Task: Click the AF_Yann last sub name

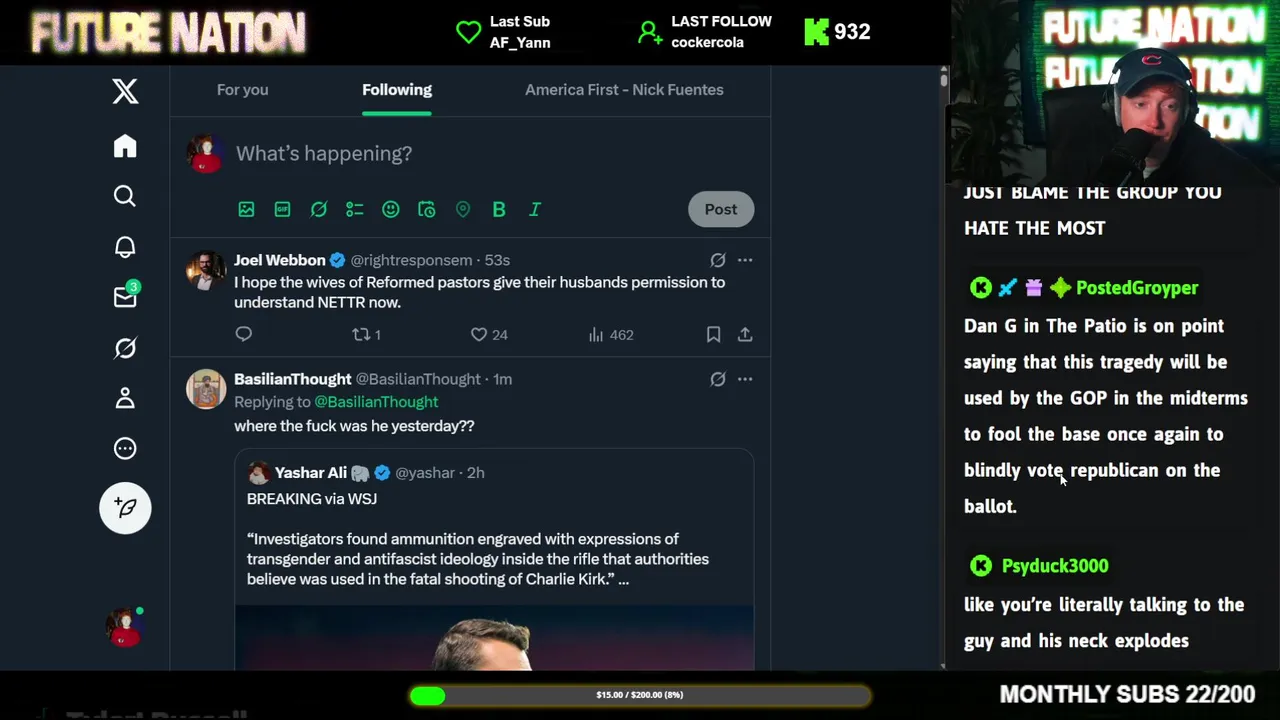Action: pyautogui.click(x=520, y=43)
